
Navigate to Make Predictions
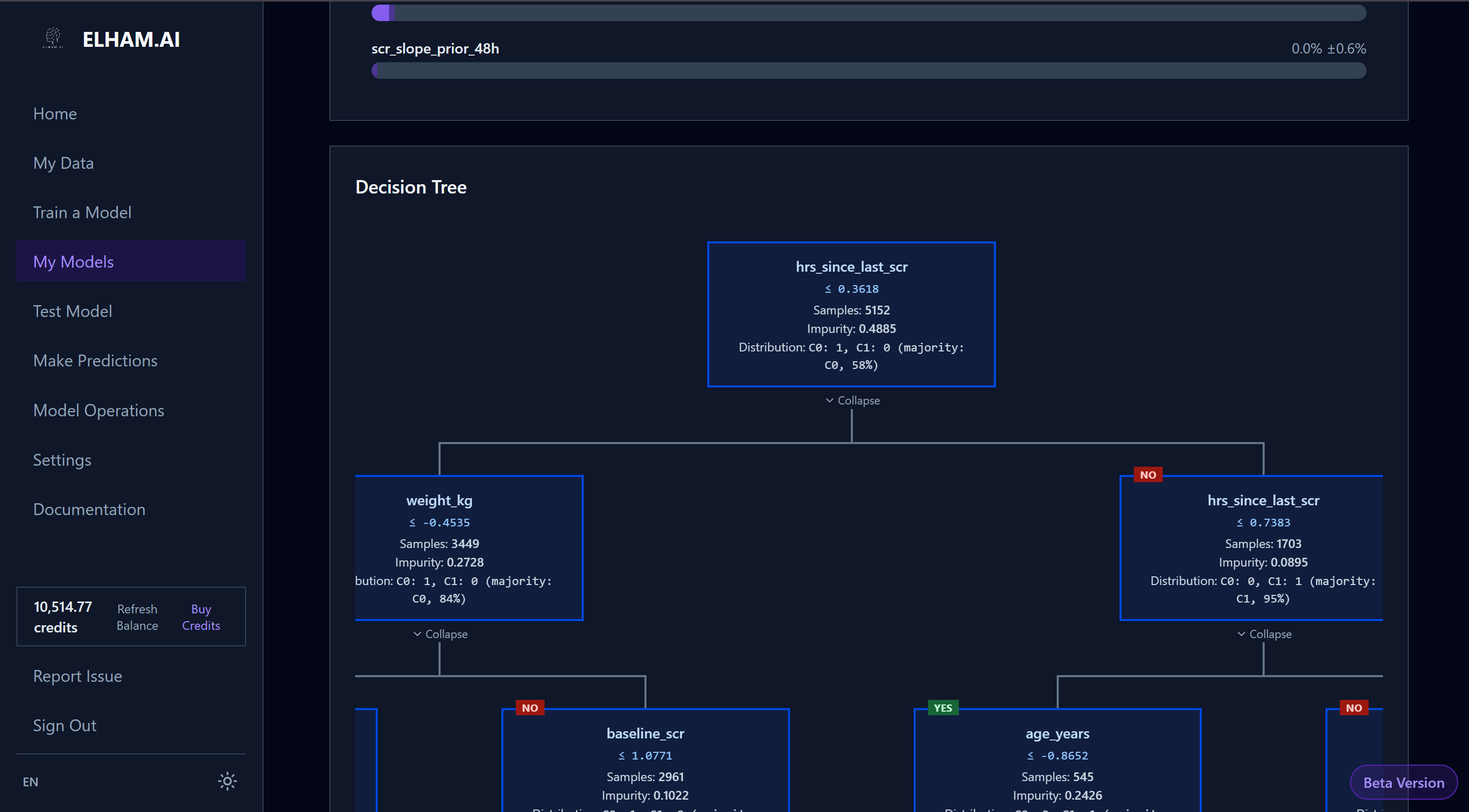click(95, 360)
